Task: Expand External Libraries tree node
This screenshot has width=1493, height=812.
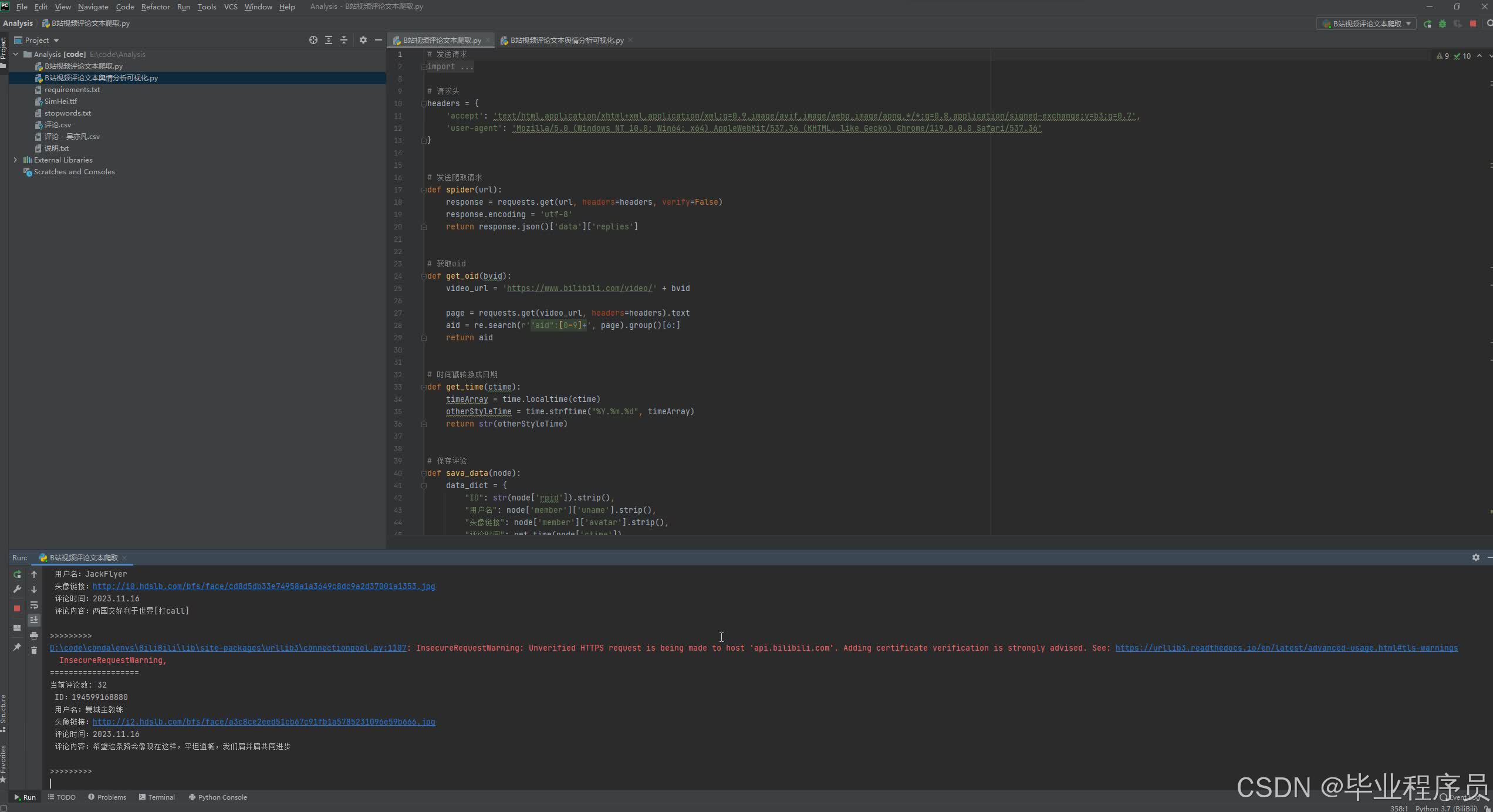Action: point(15,160)
